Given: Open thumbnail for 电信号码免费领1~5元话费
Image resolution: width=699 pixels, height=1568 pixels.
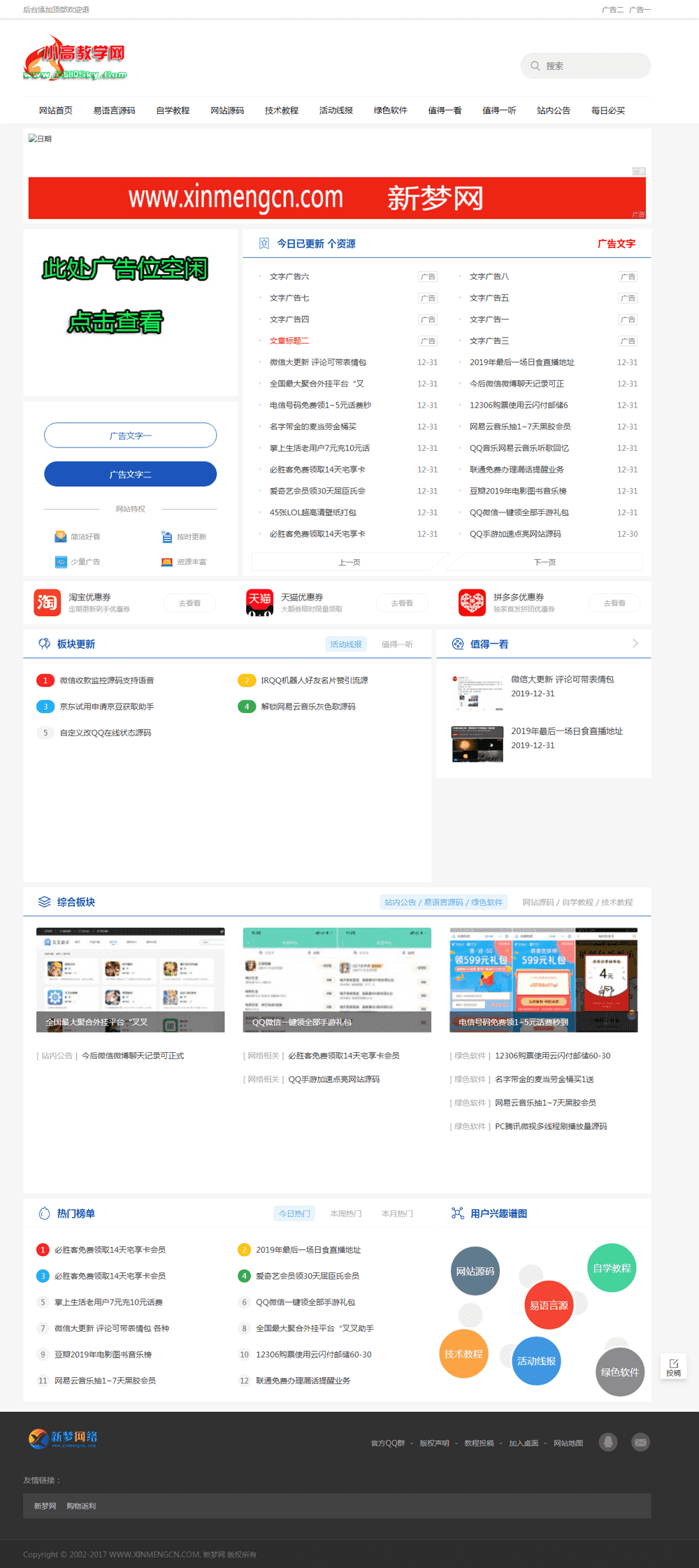Looking at the screenshot, I should pos(544,980).
